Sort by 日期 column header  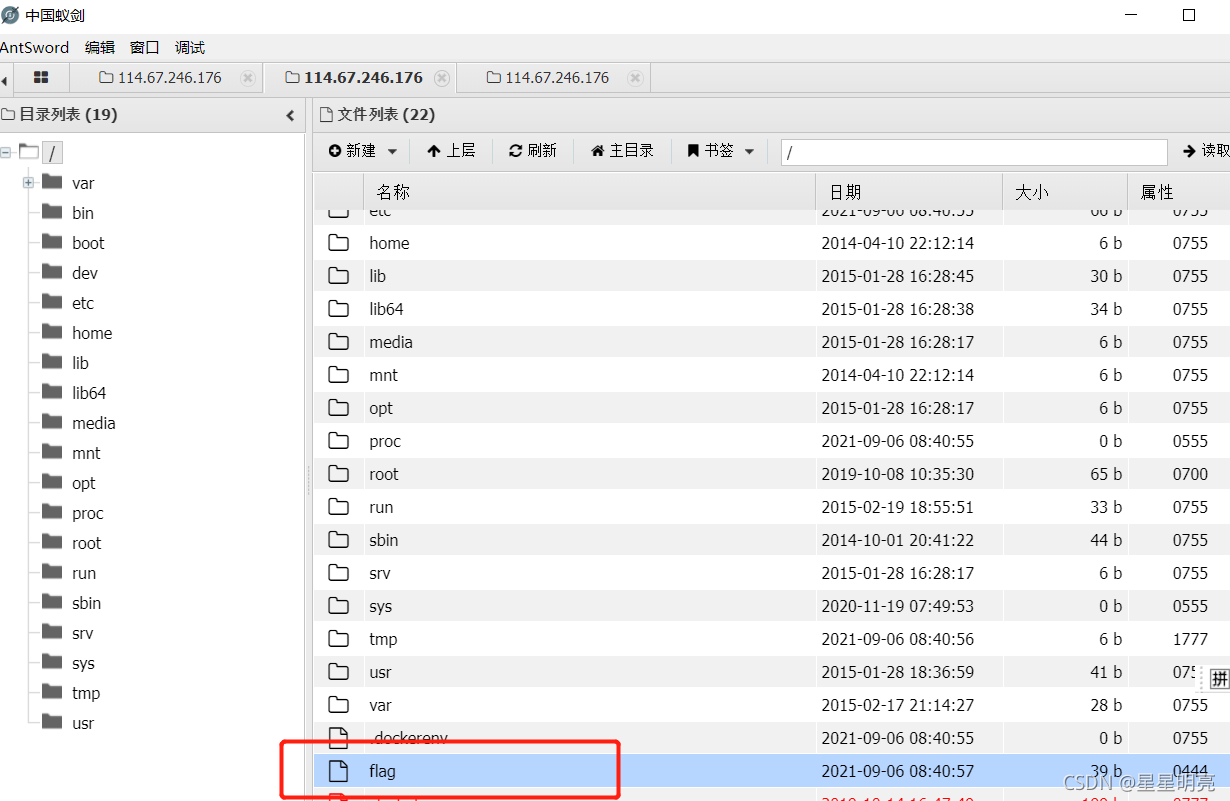(909, 192)
